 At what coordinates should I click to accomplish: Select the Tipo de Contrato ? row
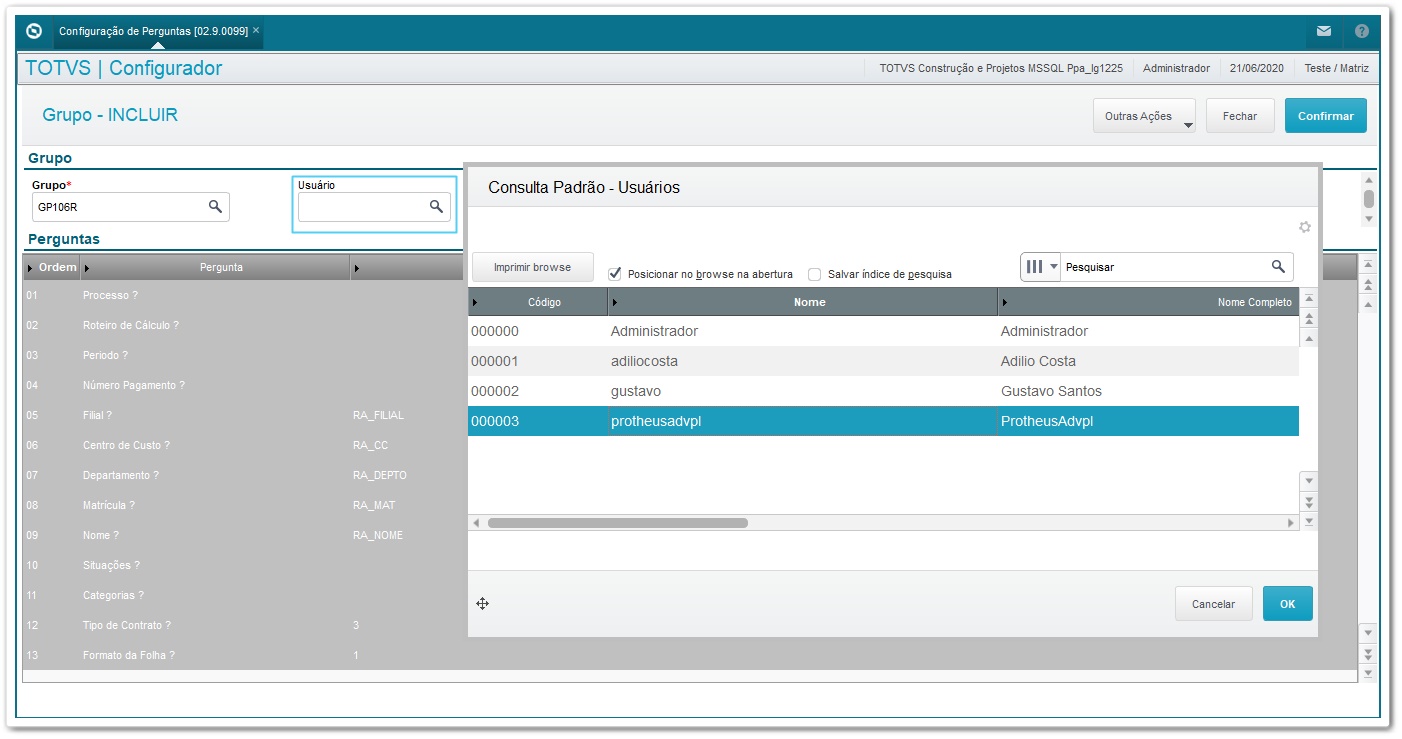[243, 625]
